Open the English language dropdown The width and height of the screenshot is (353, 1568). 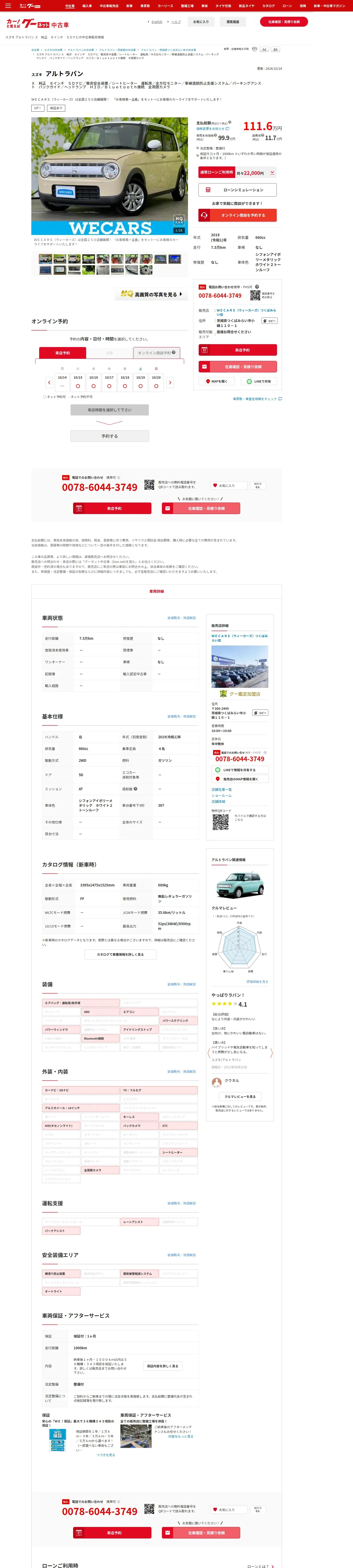point(156,22)
